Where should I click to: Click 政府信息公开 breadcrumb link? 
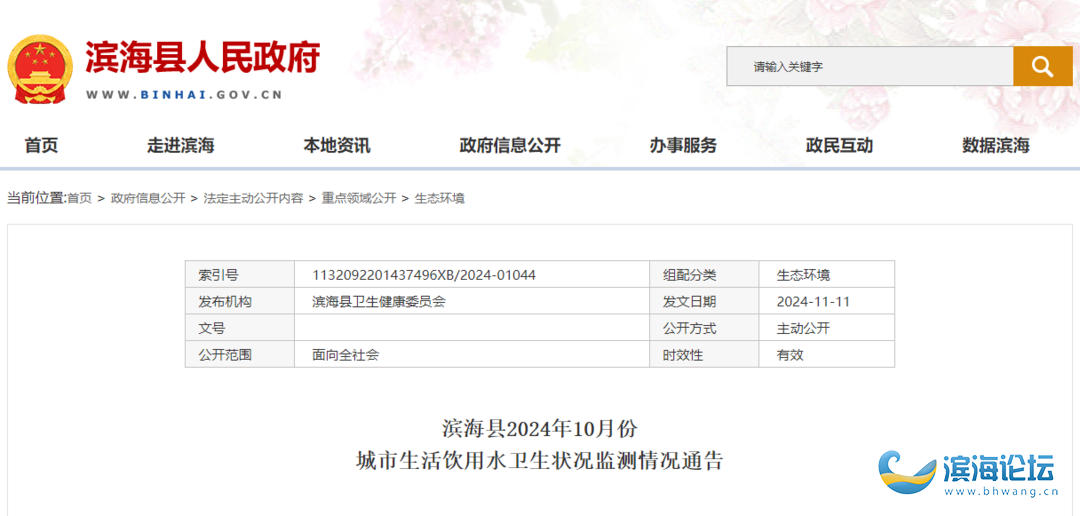point(148,198)
